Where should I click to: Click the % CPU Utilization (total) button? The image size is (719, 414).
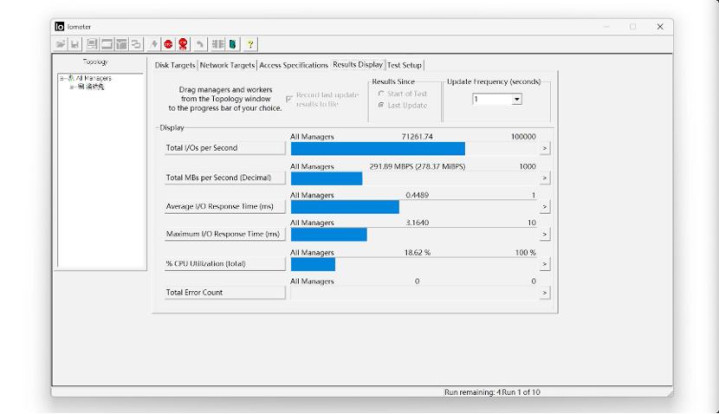coord(225,264)
